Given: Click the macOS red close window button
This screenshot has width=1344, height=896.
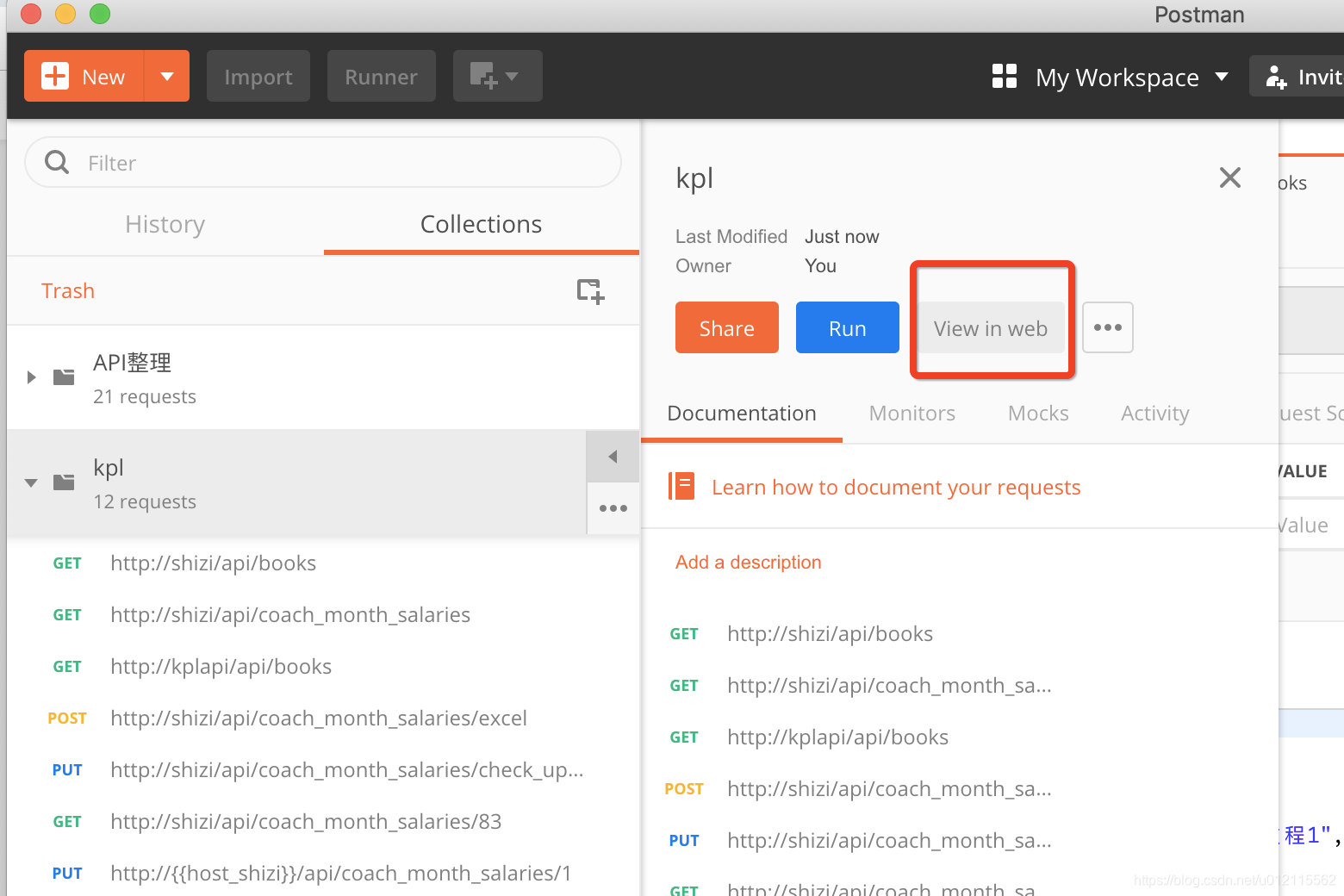Looking at the screenshot, I should pos(31,13).
